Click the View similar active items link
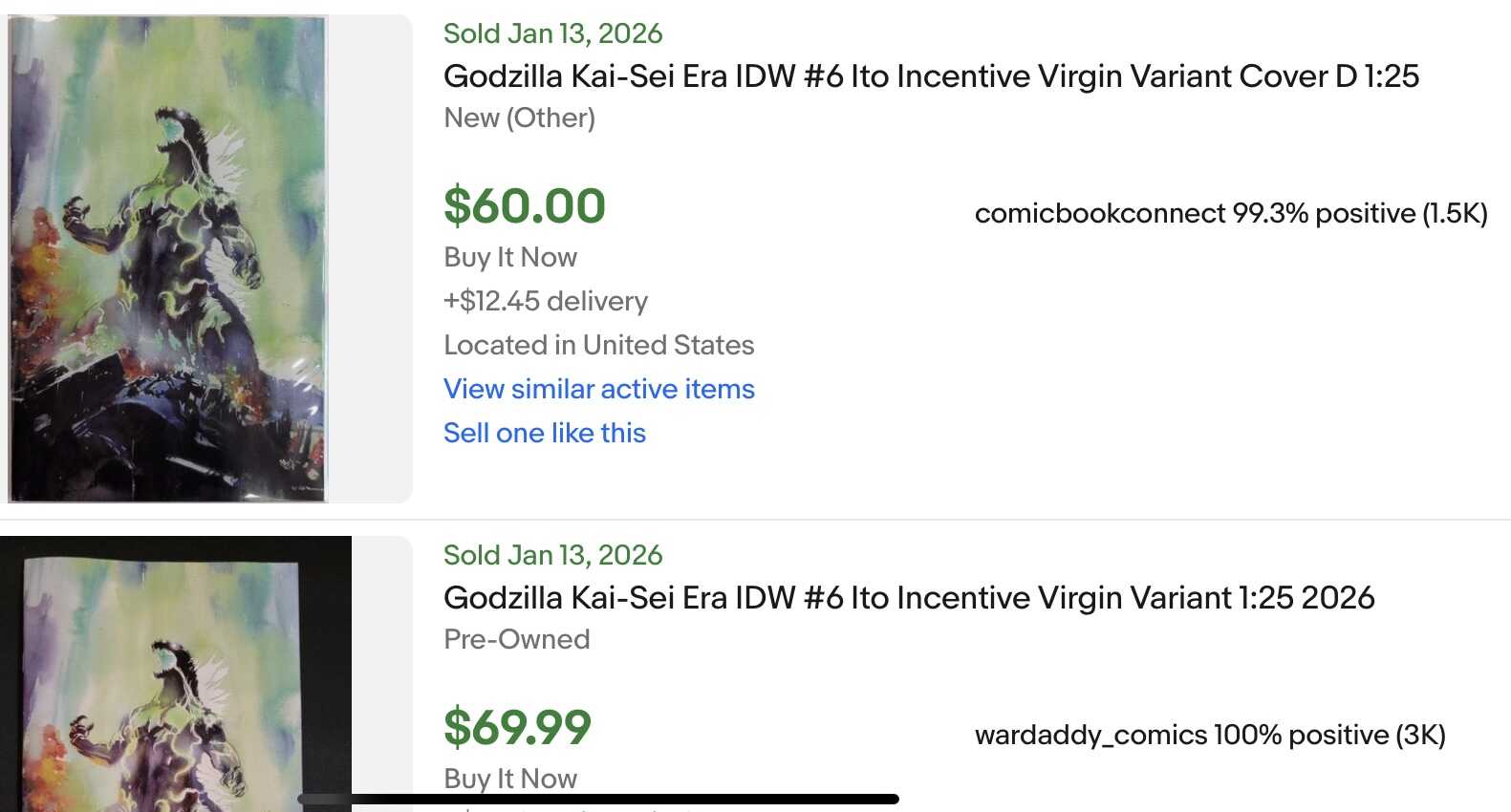 click(x=599, y=389)
